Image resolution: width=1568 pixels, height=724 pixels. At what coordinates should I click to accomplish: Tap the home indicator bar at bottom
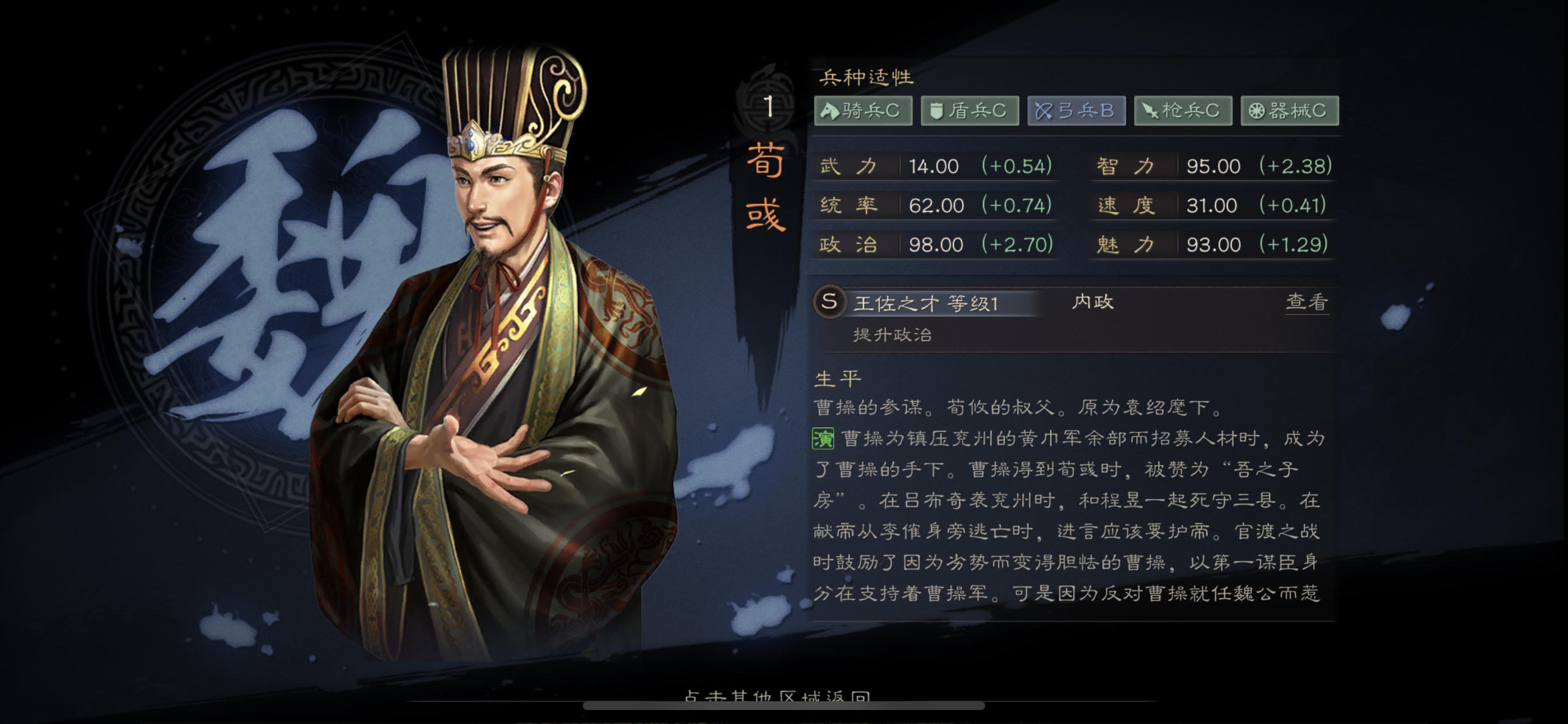pyautogui.click(x=783, y=706)
